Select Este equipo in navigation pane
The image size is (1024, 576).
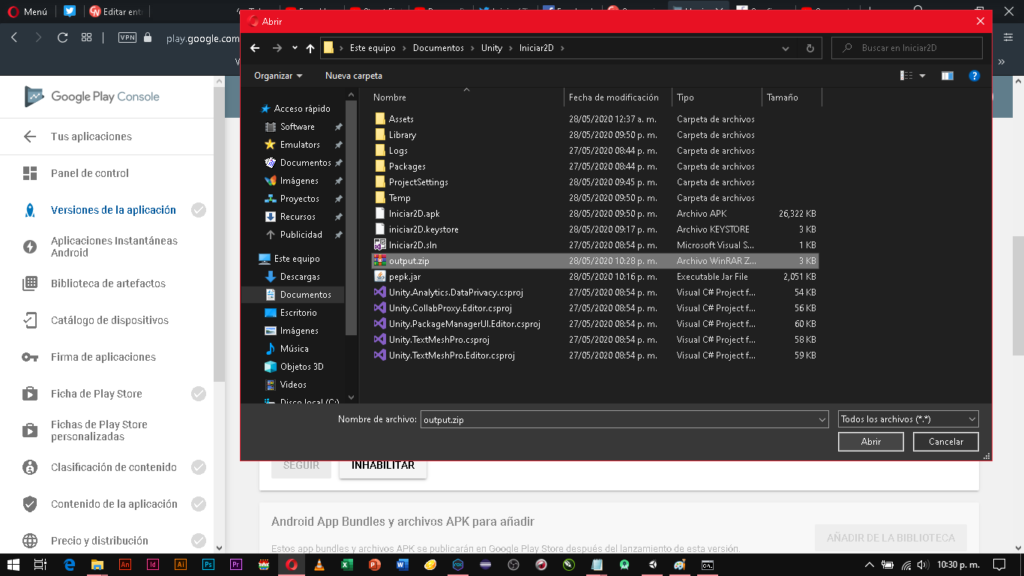point(296,259)
